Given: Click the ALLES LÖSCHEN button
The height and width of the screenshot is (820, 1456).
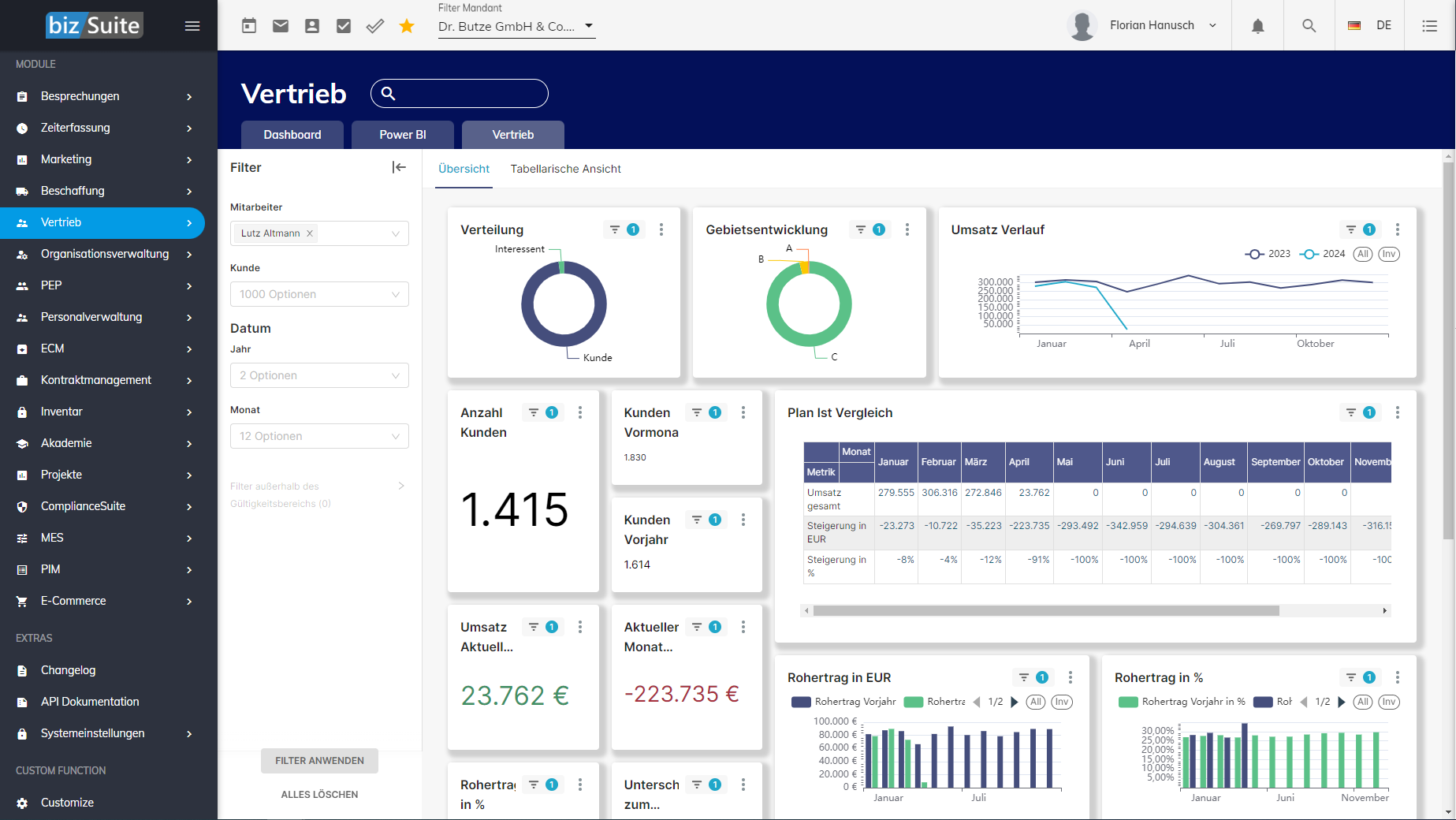Looking at the screenshot, I should tap(319, 795).
